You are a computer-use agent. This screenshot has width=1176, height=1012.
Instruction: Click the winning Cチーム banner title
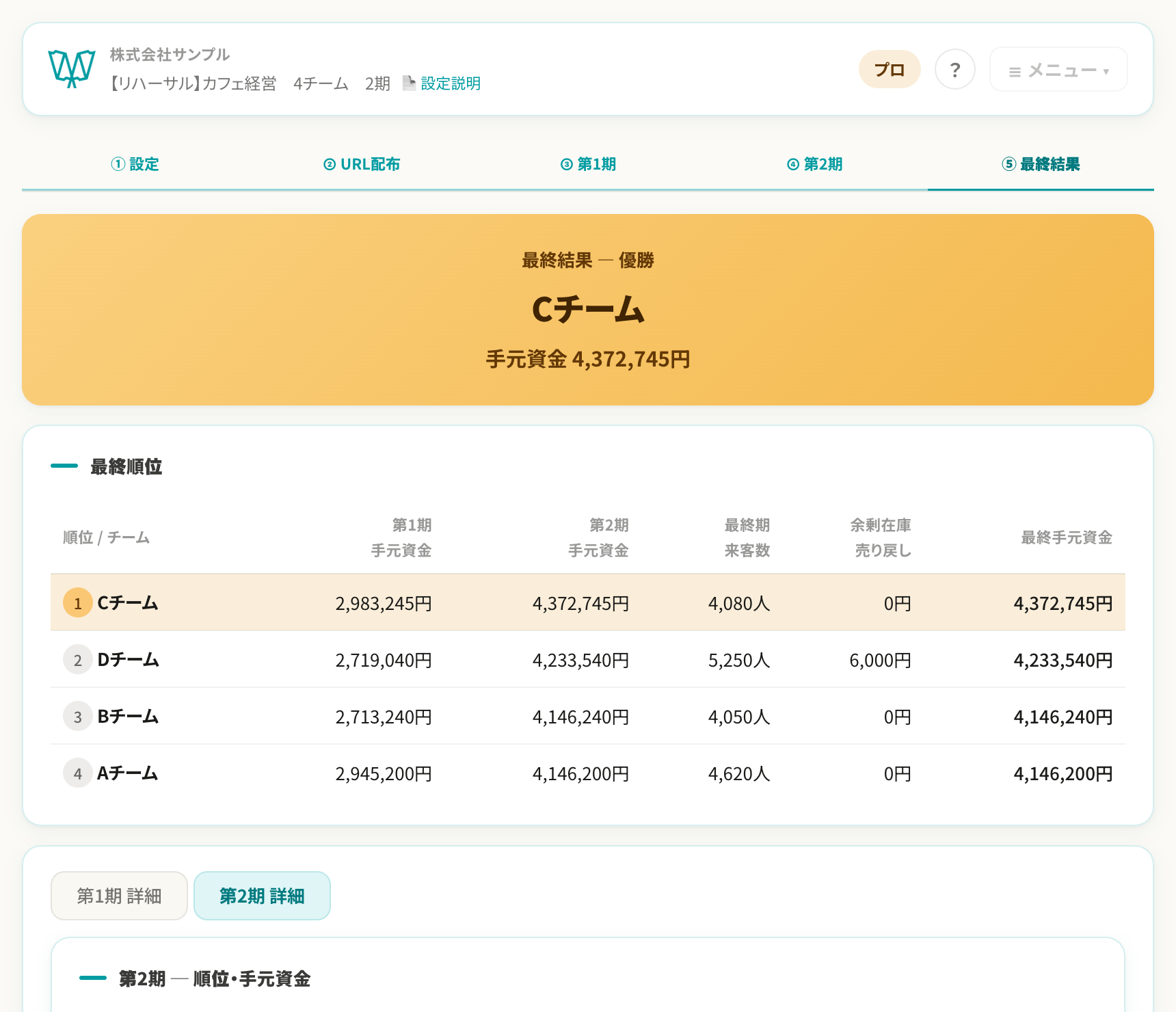coord(588,310)
